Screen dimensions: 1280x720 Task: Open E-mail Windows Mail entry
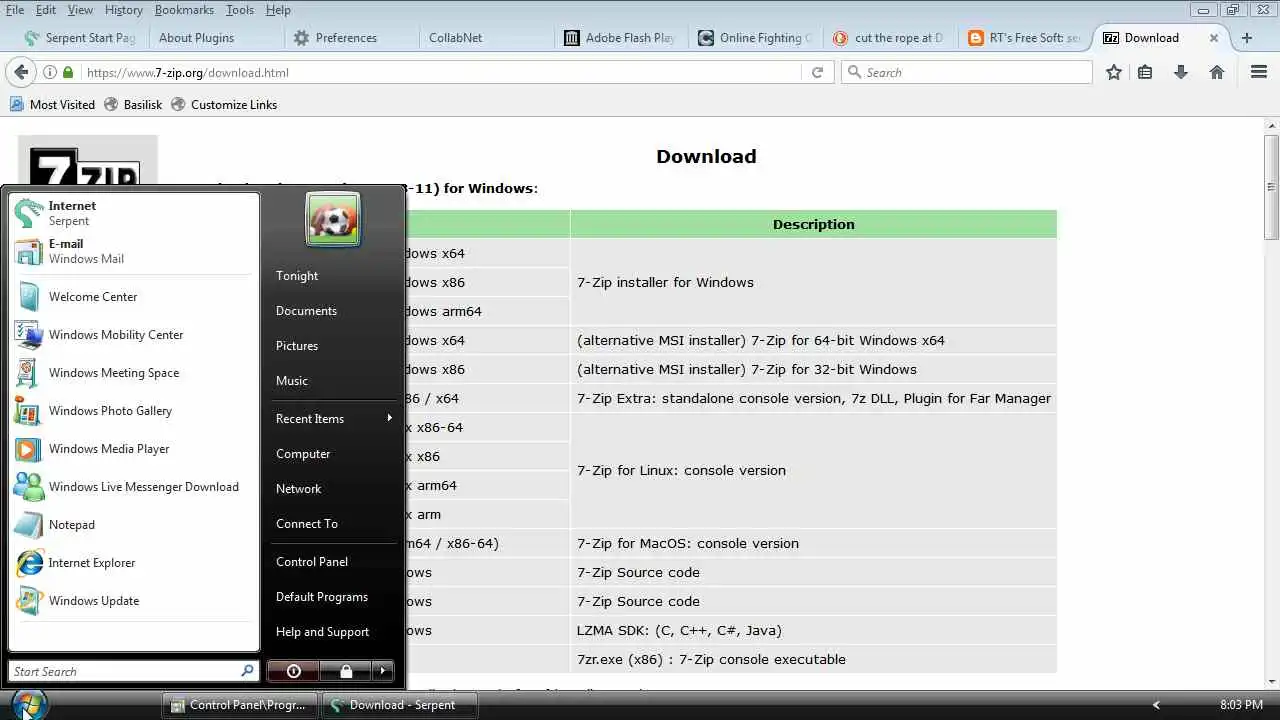pos(134,251)
